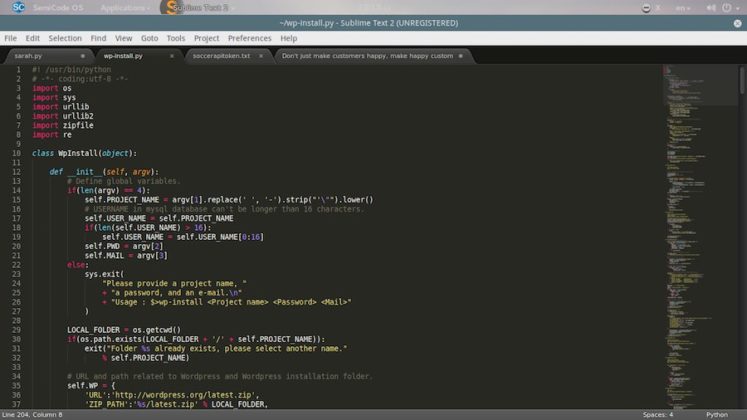Viewport: 747px width, 420px height.
Task: Click the 'Usage : $>wp-install' string line
Action: click(x=227, y=302)
